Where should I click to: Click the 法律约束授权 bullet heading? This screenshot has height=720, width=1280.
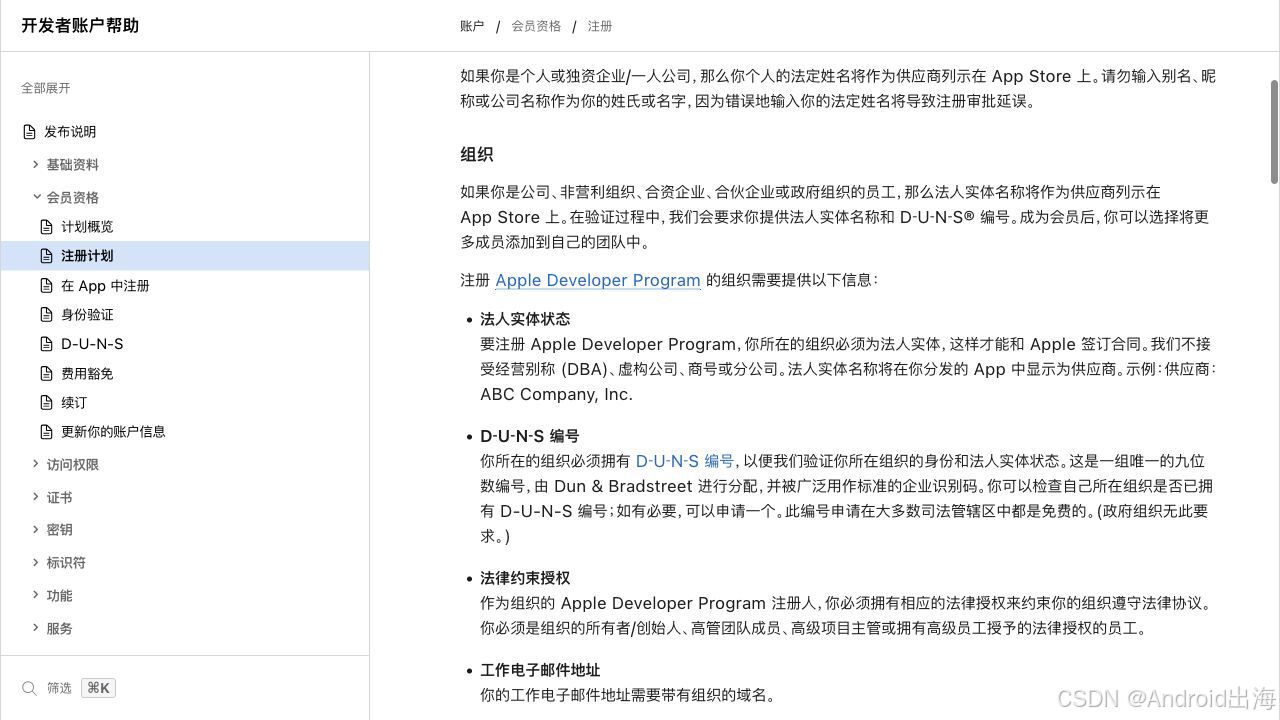[x=525, y=578]
